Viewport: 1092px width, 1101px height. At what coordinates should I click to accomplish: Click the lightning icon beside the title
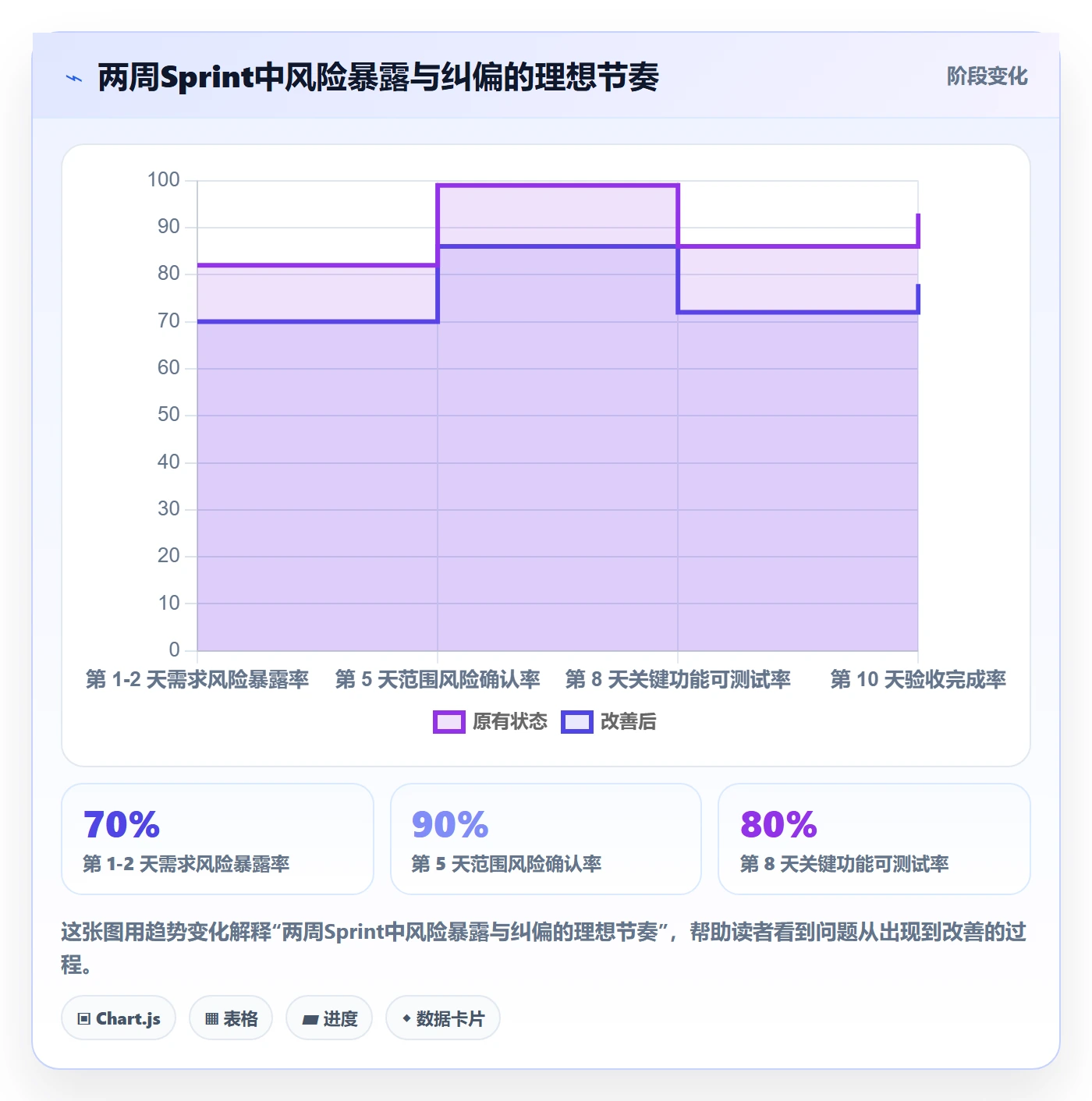coord(74,78)
